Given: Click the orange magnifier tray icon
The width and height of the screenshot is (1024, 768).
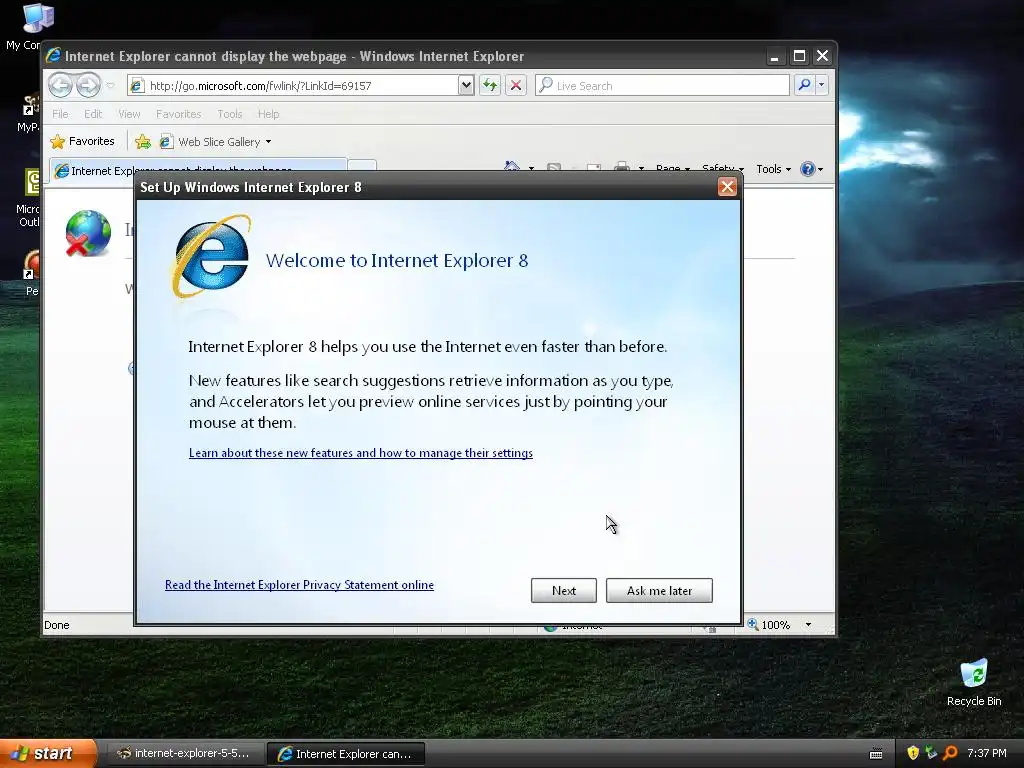Looking at the screenshot, I should point(950,753).
